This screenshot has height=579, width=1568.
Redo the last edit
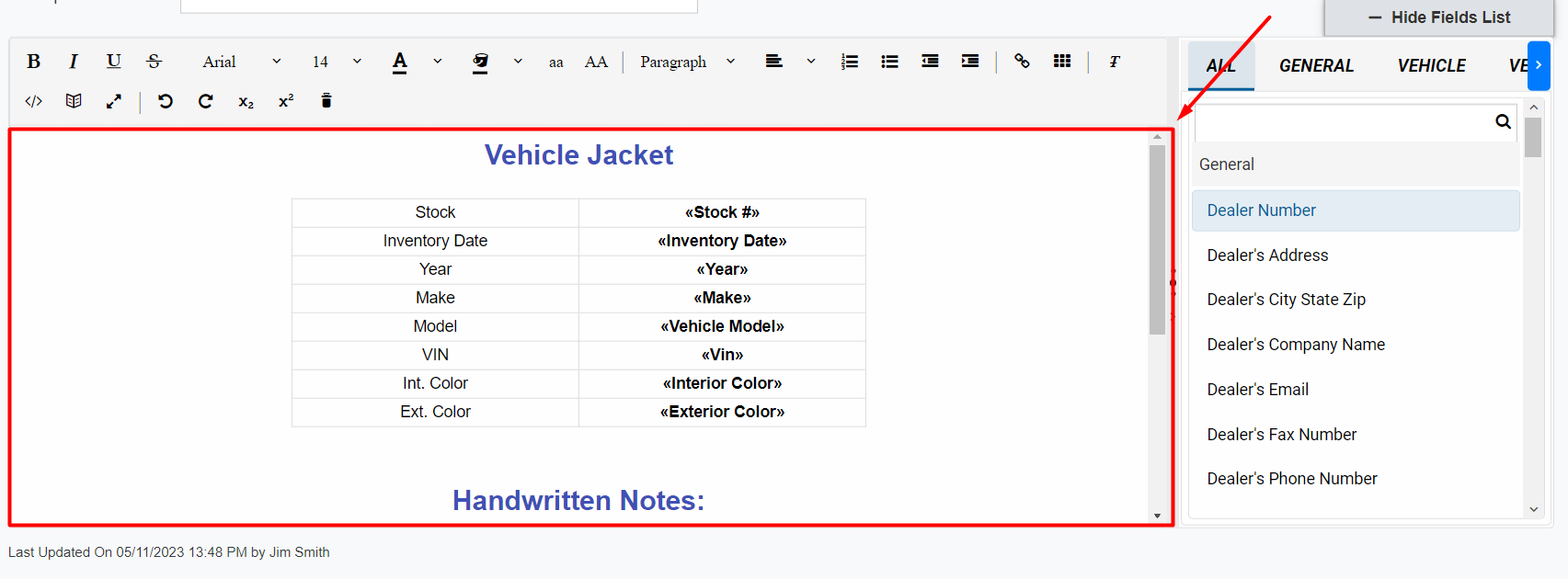coord(206,101)
